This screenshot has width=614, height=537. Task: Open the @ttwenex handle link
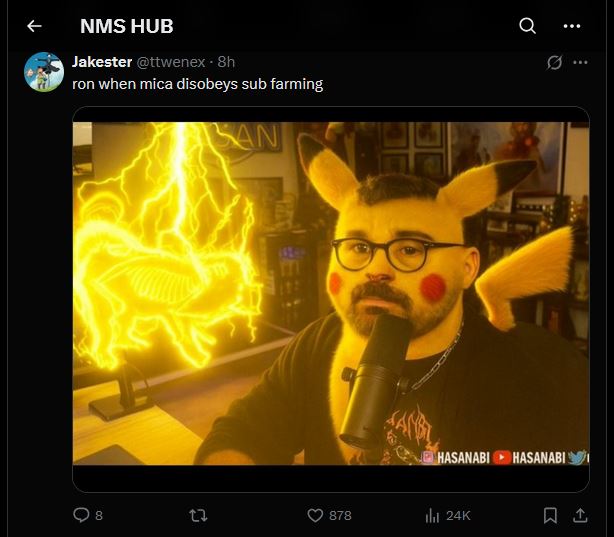[x=170, y=62]
